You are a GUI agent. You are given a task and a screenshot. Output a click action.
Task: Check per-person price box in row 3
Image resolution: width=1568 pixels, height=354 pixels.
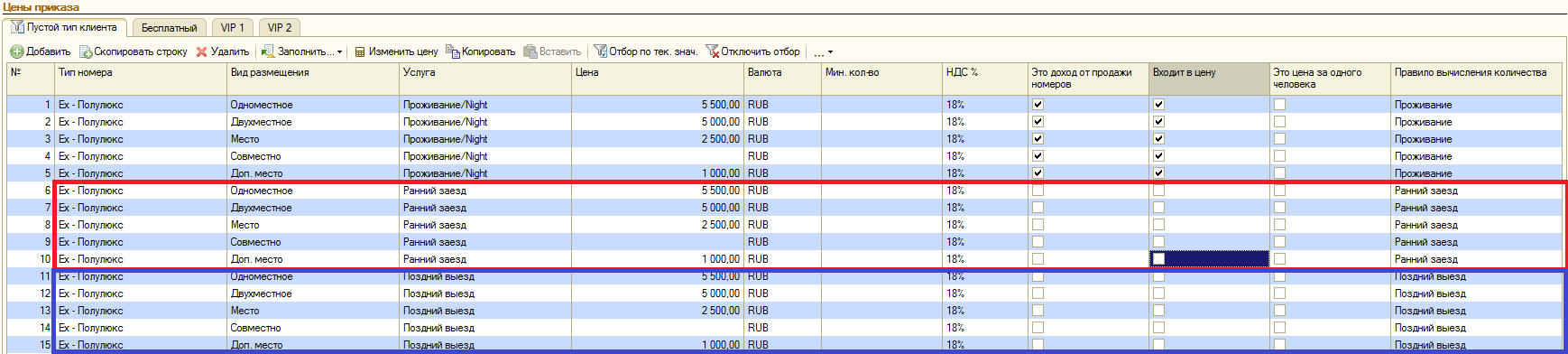pyautogui.click(x=1279, y=139)
